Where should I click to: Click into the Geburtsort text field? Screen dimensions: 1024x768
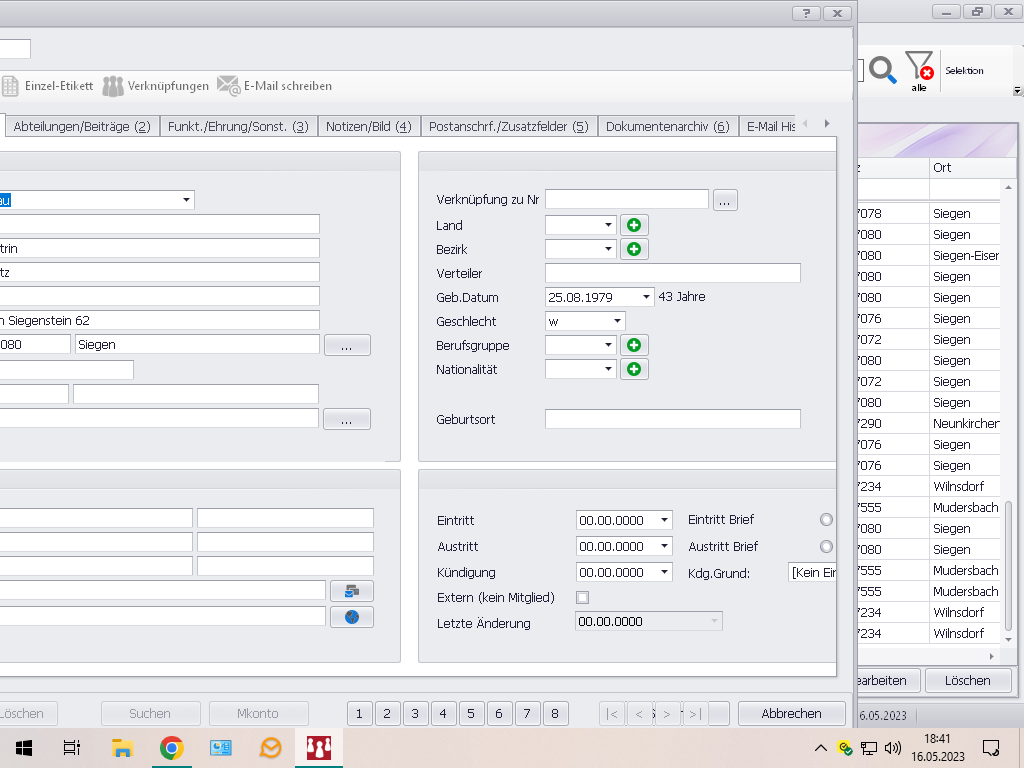(x=672, y=419)
